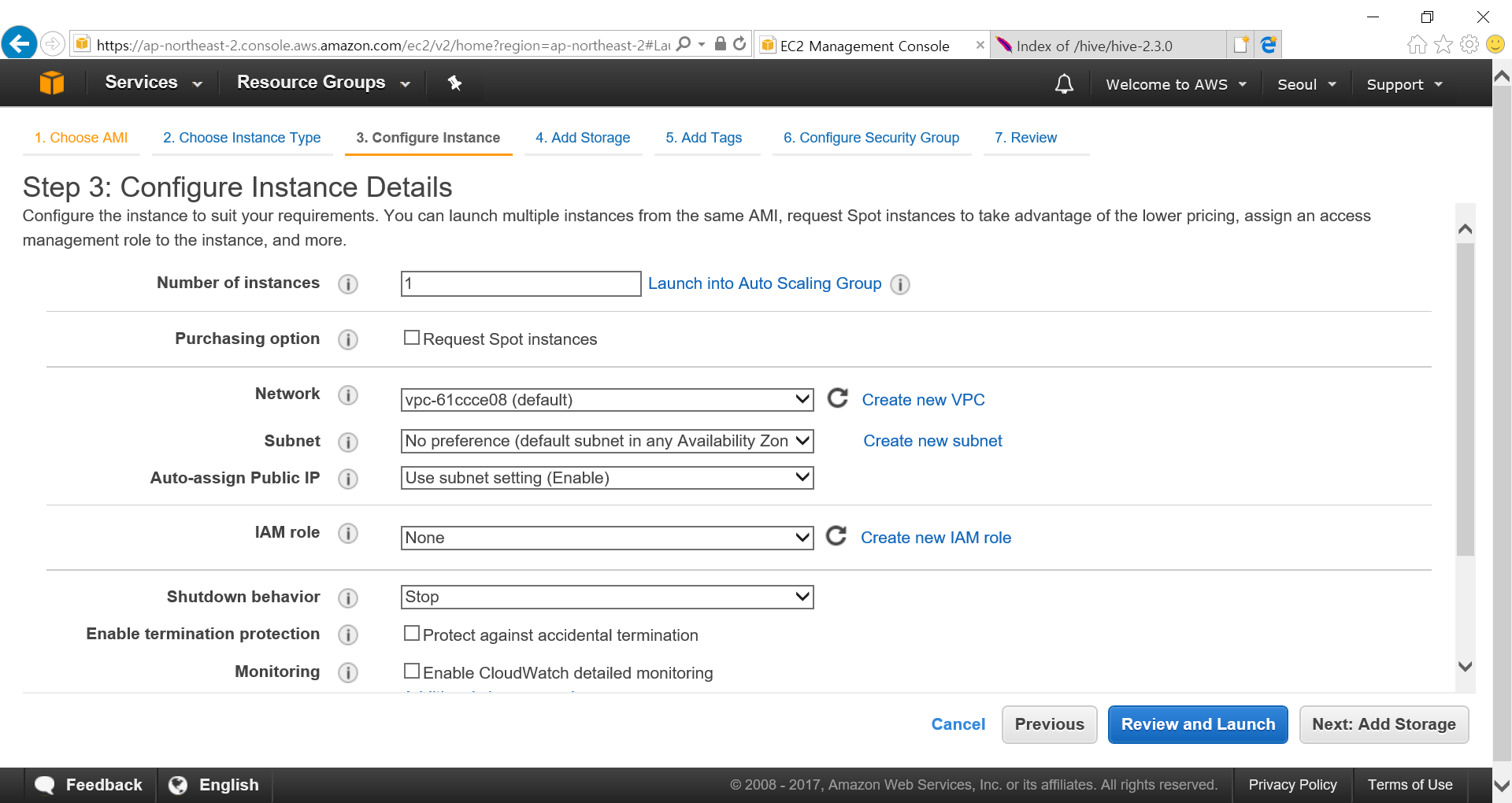Click the favorites star icon
The width and height of the screenshot is (1512, 803).
coord(1443,45)
